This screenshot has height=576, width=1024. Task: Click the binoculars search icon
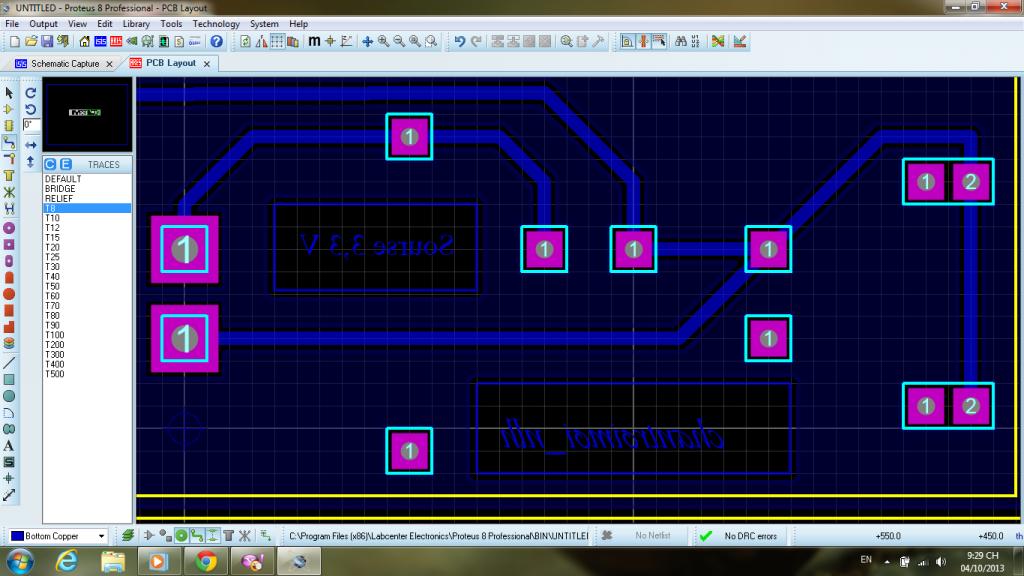coord(679,42)
